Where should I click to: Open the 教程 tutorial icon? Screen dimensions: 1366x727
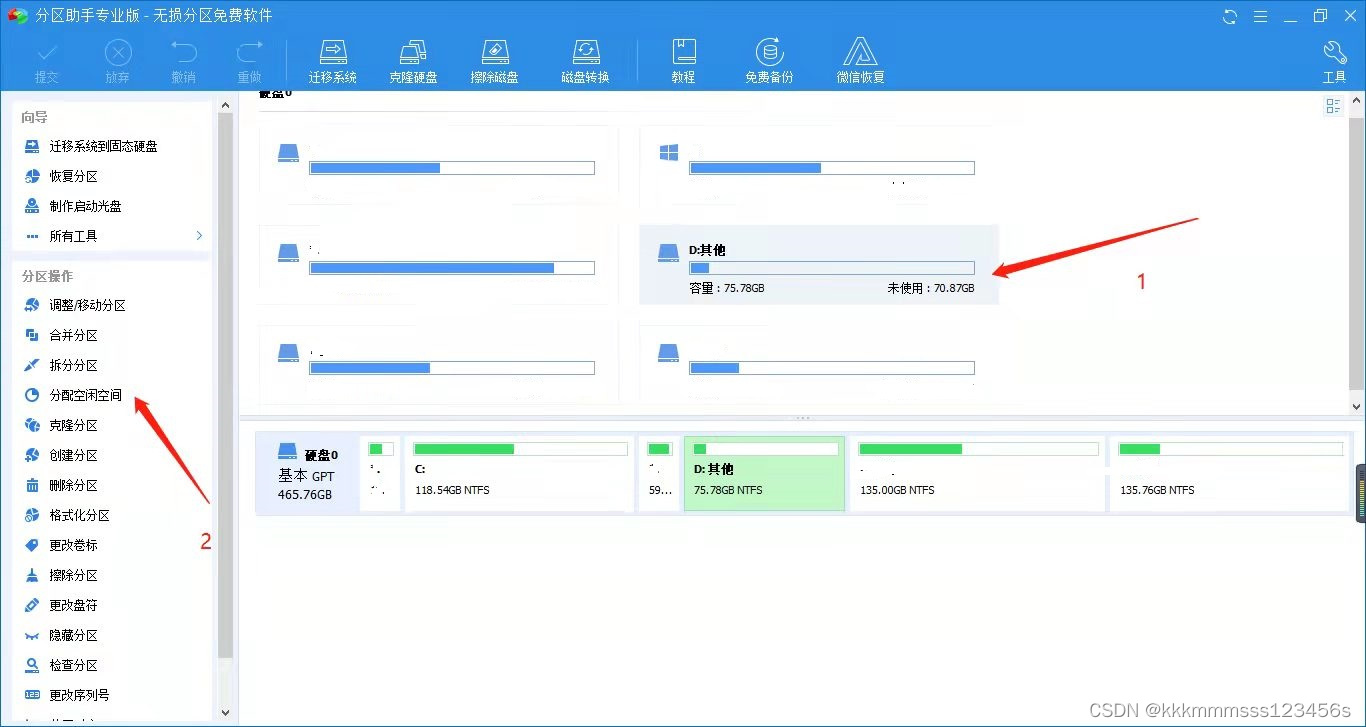(x=683, y=62)
